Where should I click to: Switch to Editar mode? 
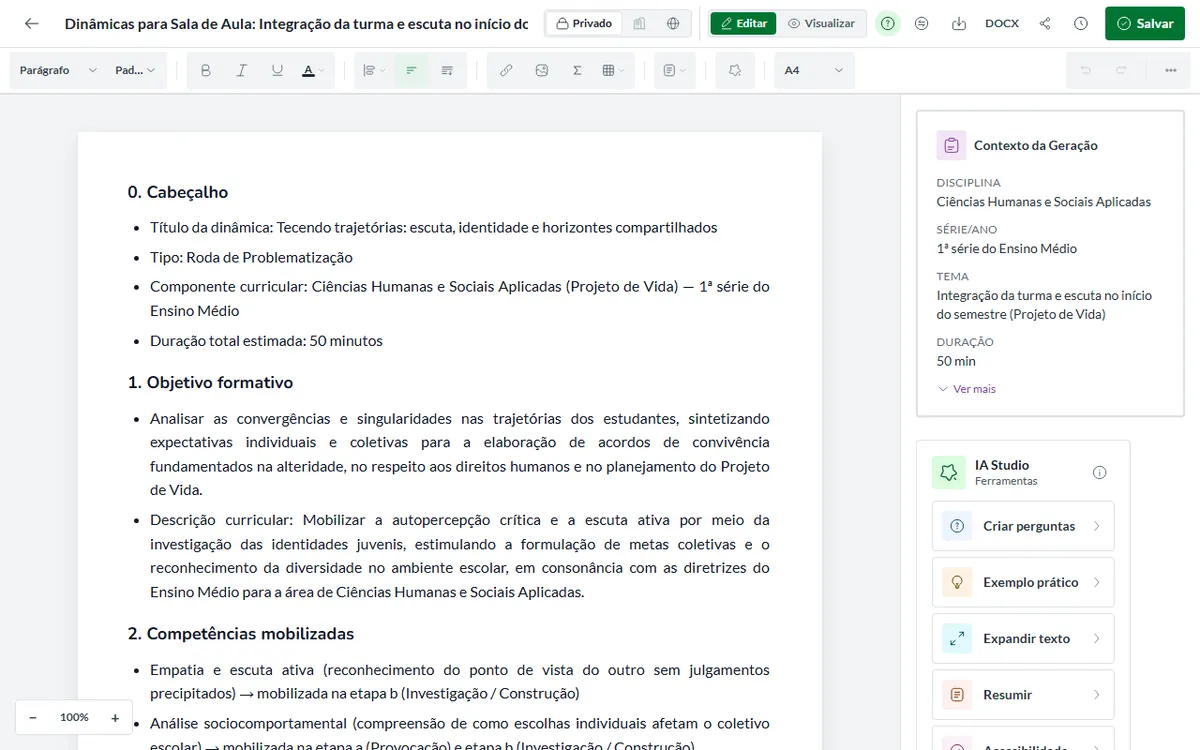pyautogui.click(x=743, y=23)
